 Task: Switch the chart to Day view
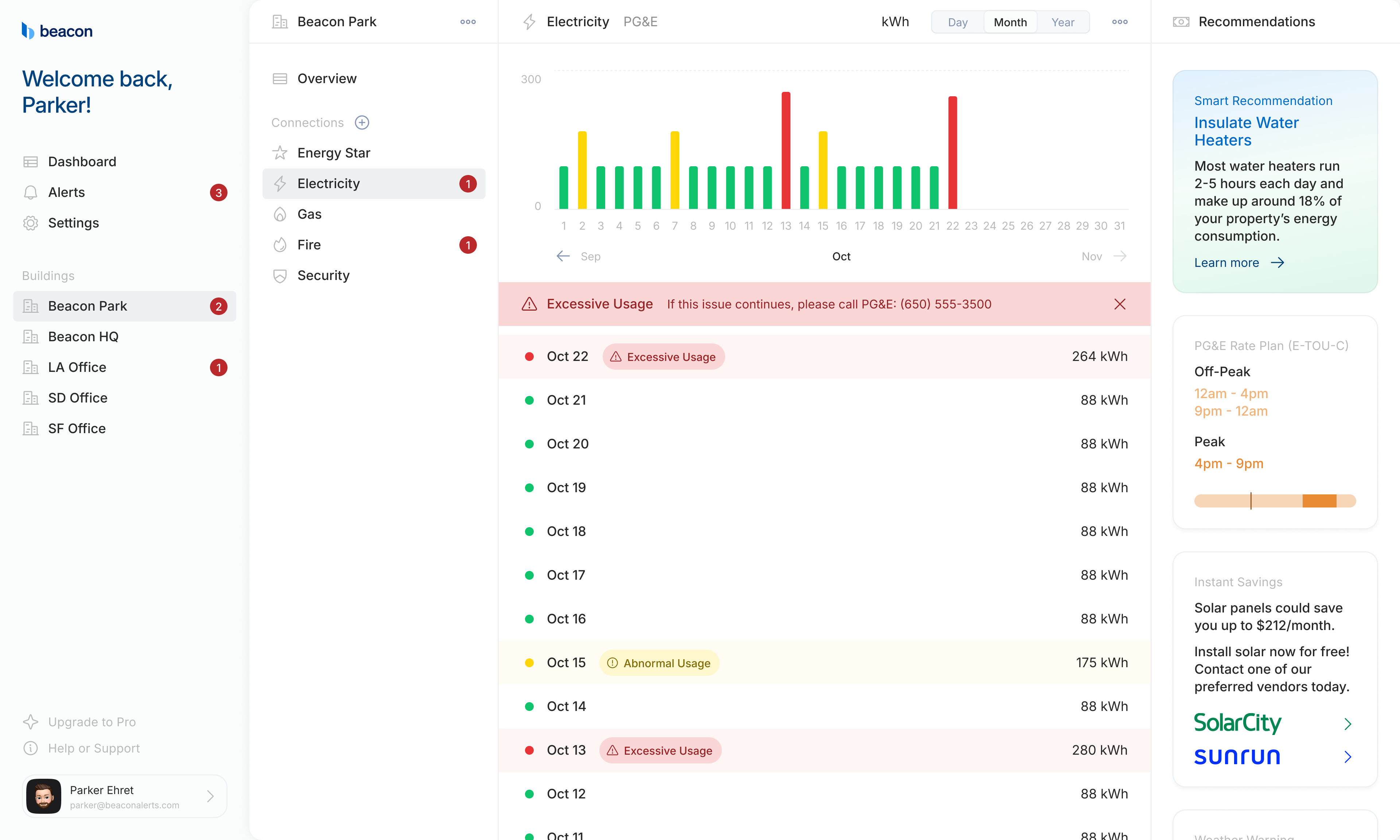(x=957, y=22)
